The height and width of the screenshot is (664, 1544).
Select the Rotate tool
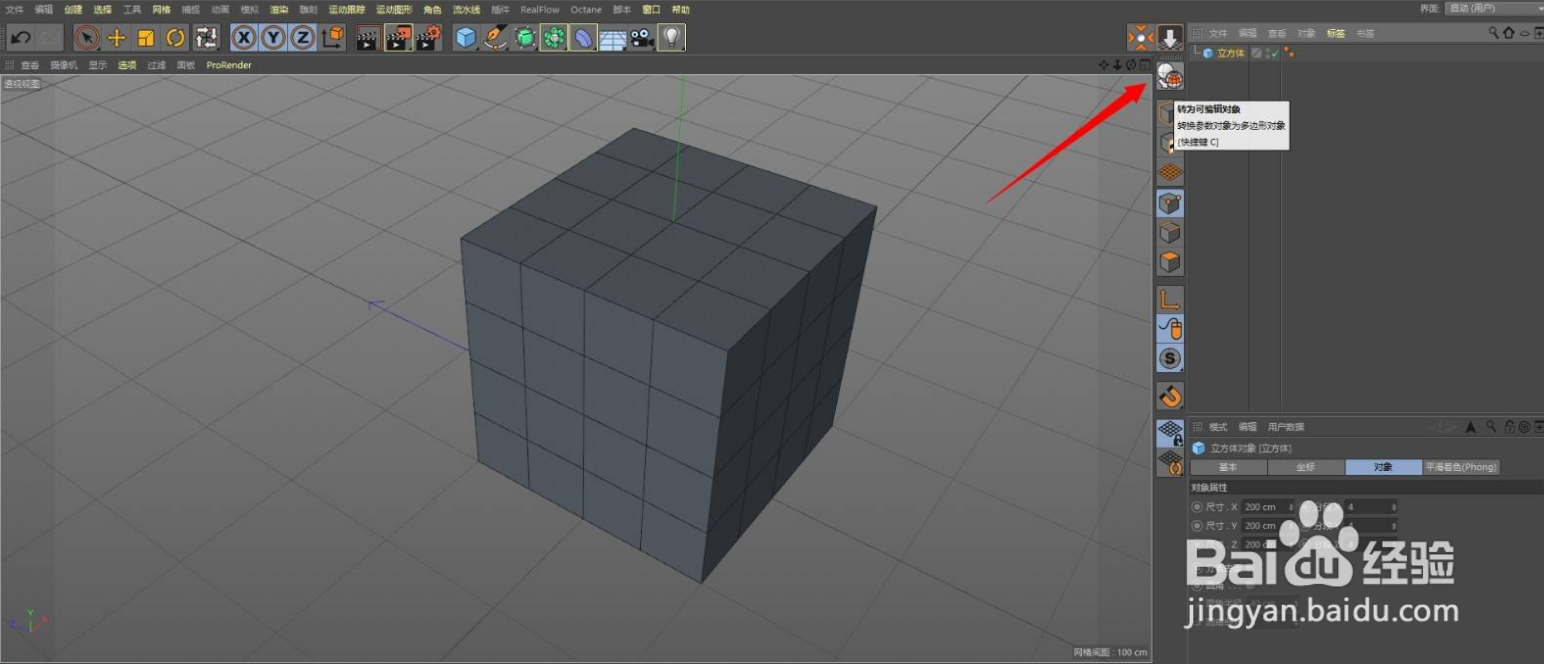click(176, 38)
